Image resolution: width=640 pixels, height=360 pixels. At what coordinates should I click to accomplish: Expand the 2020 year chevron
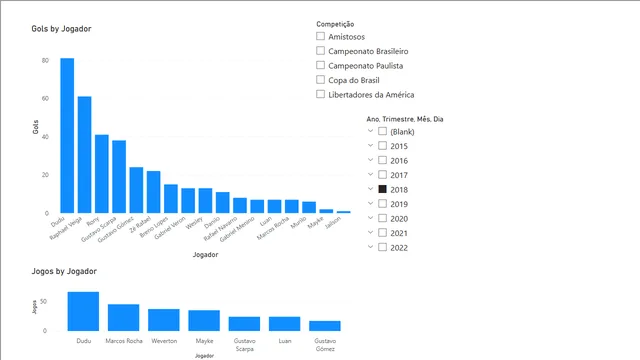[x=370, y=218]
